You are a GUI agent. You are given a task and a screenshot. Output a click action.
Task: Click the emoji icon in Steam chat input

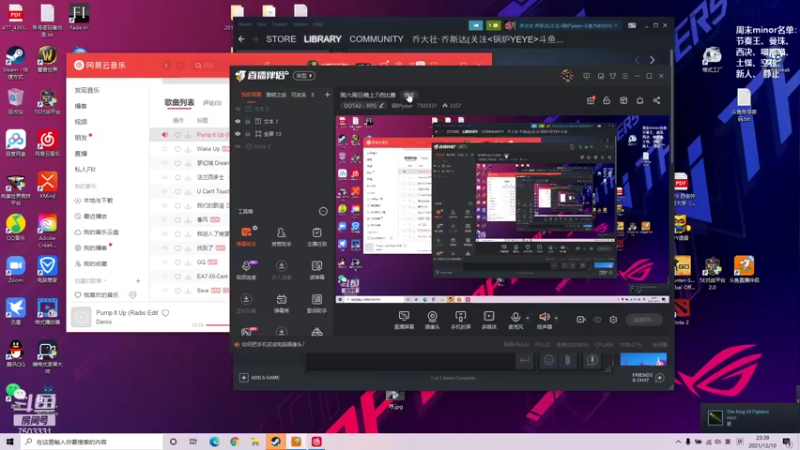coord(548,360)
